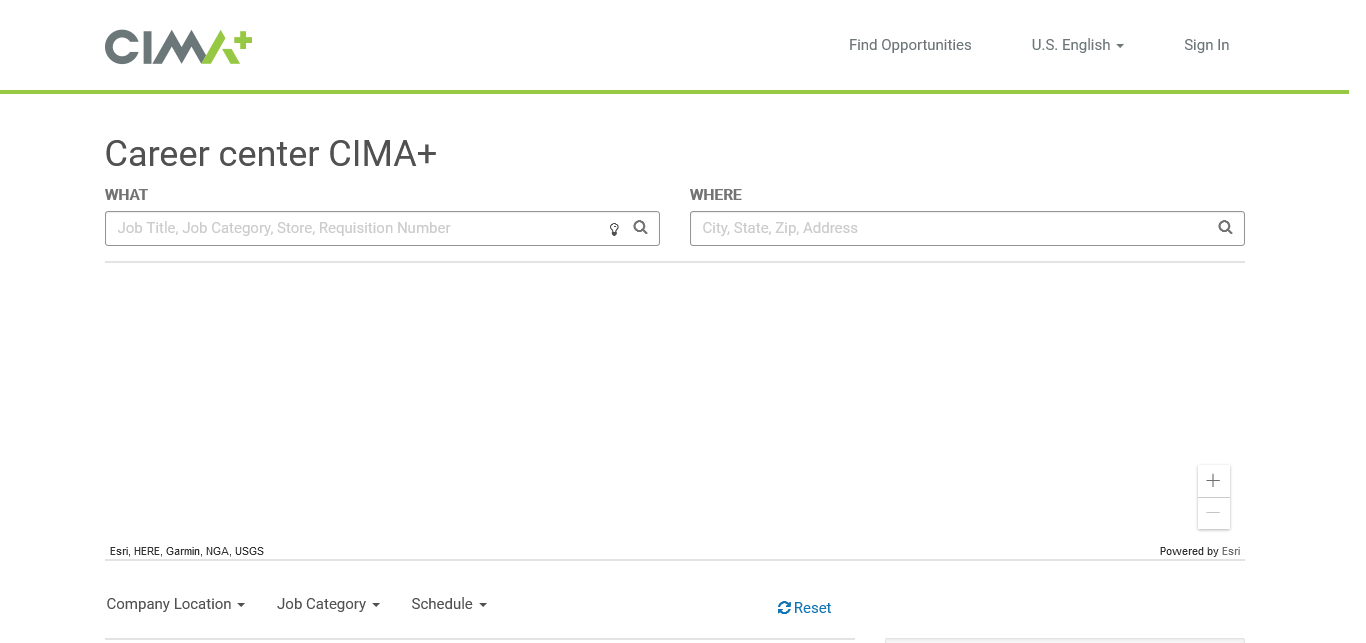Open the Job Category filter dropdown
Screen dimensions: 1366x643
coord(328,604)
